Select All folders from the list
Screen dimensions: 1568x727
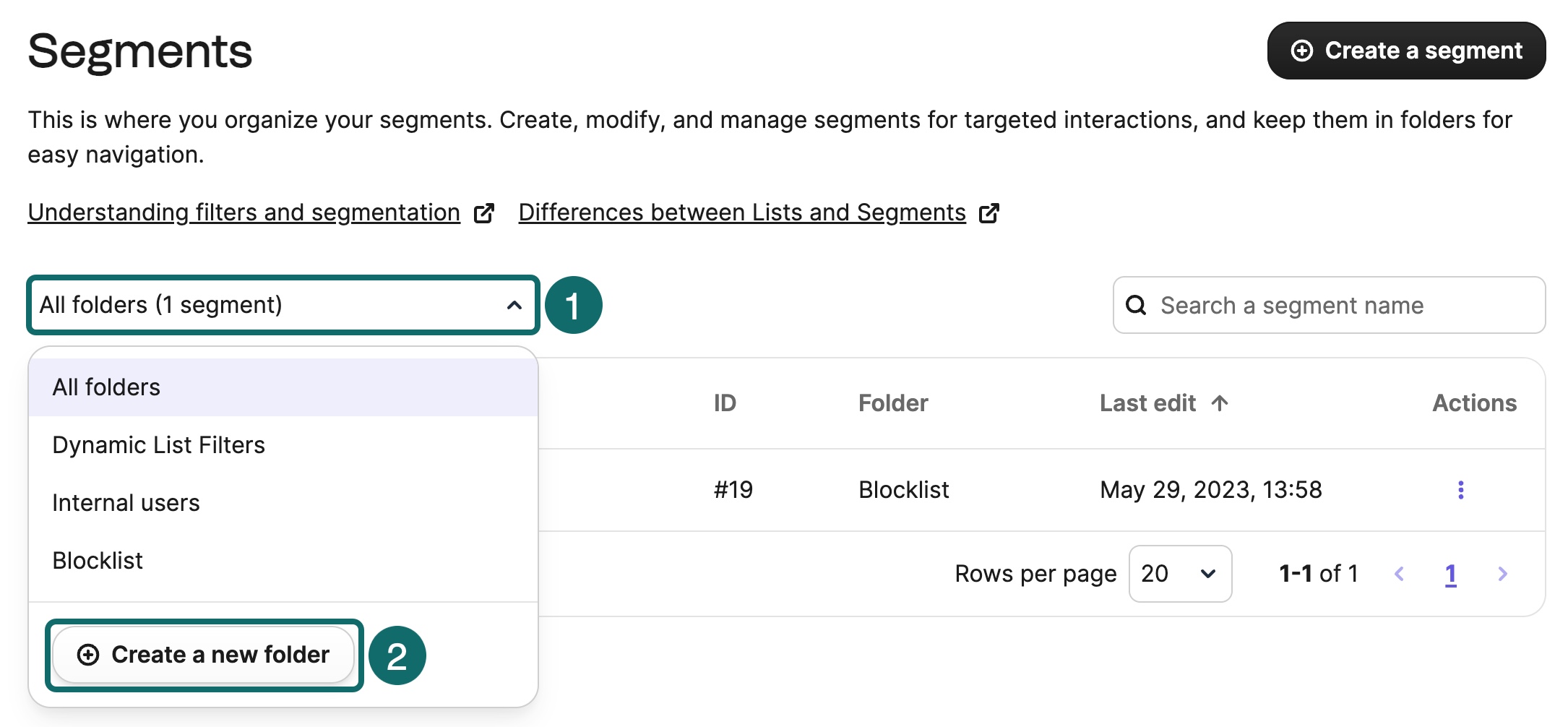coord(106,387)
